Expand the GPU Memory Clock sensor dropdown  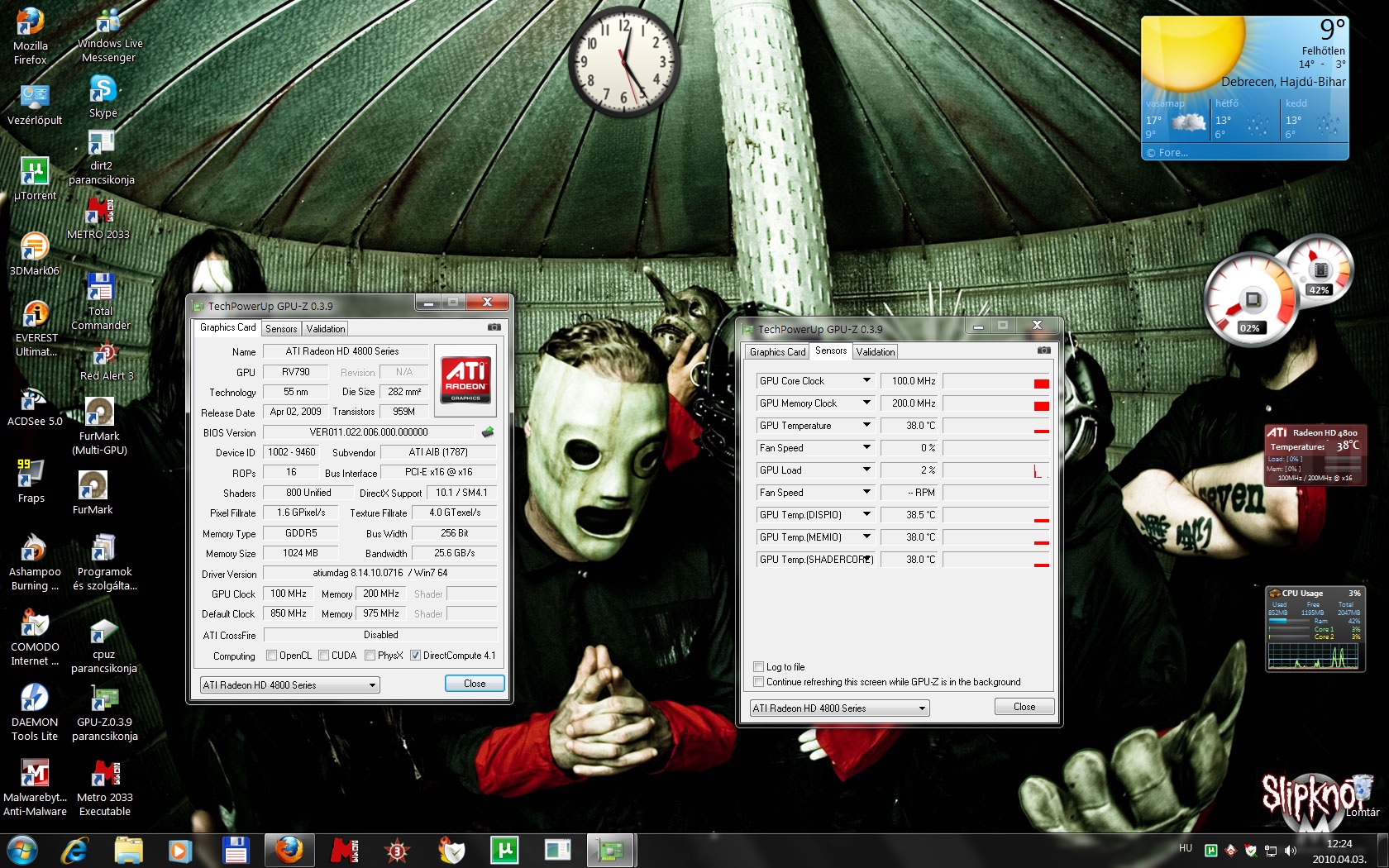pos(866,403)
